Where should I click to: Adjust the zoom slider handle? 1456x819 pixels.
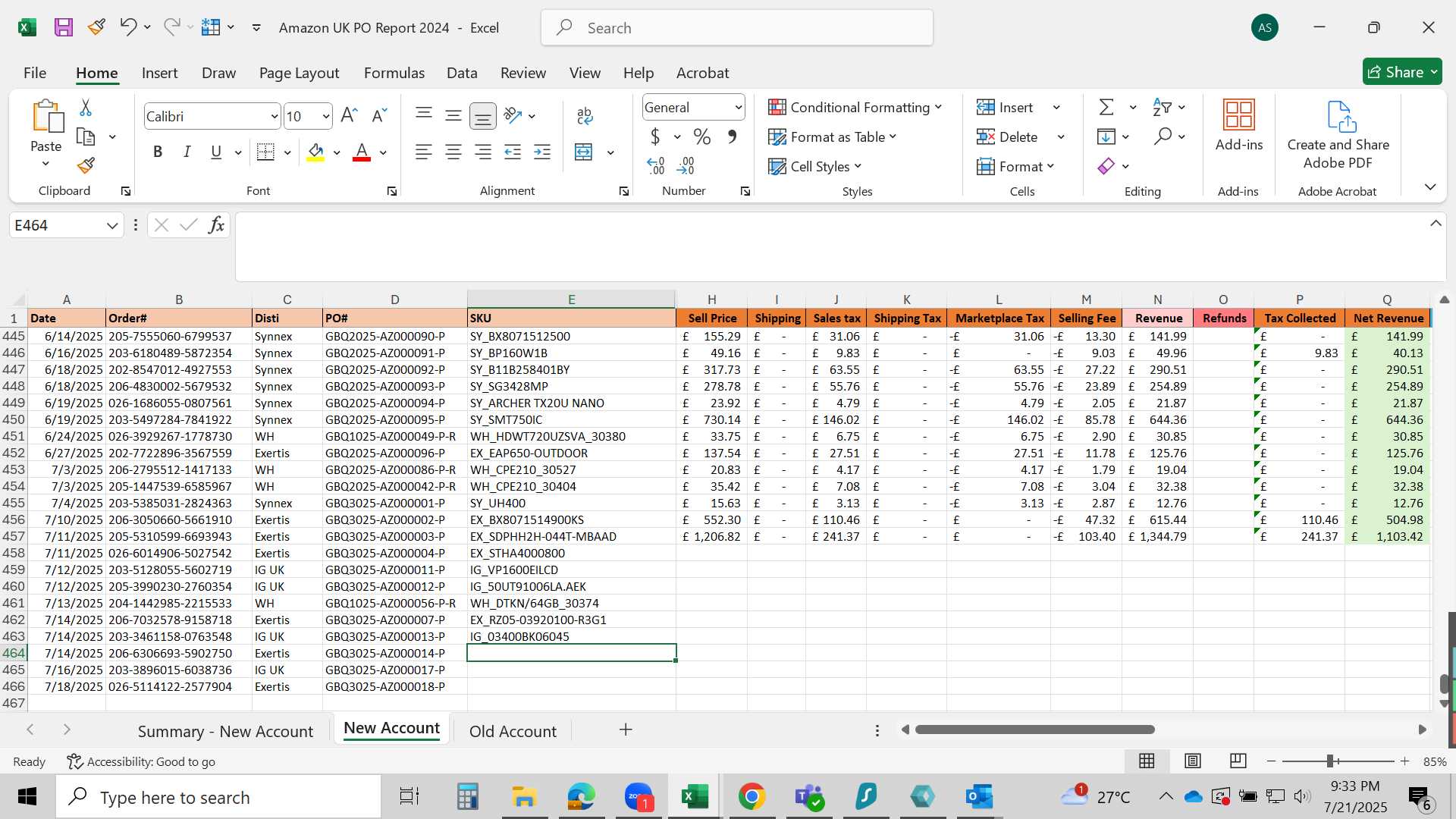pos(1330,761)
